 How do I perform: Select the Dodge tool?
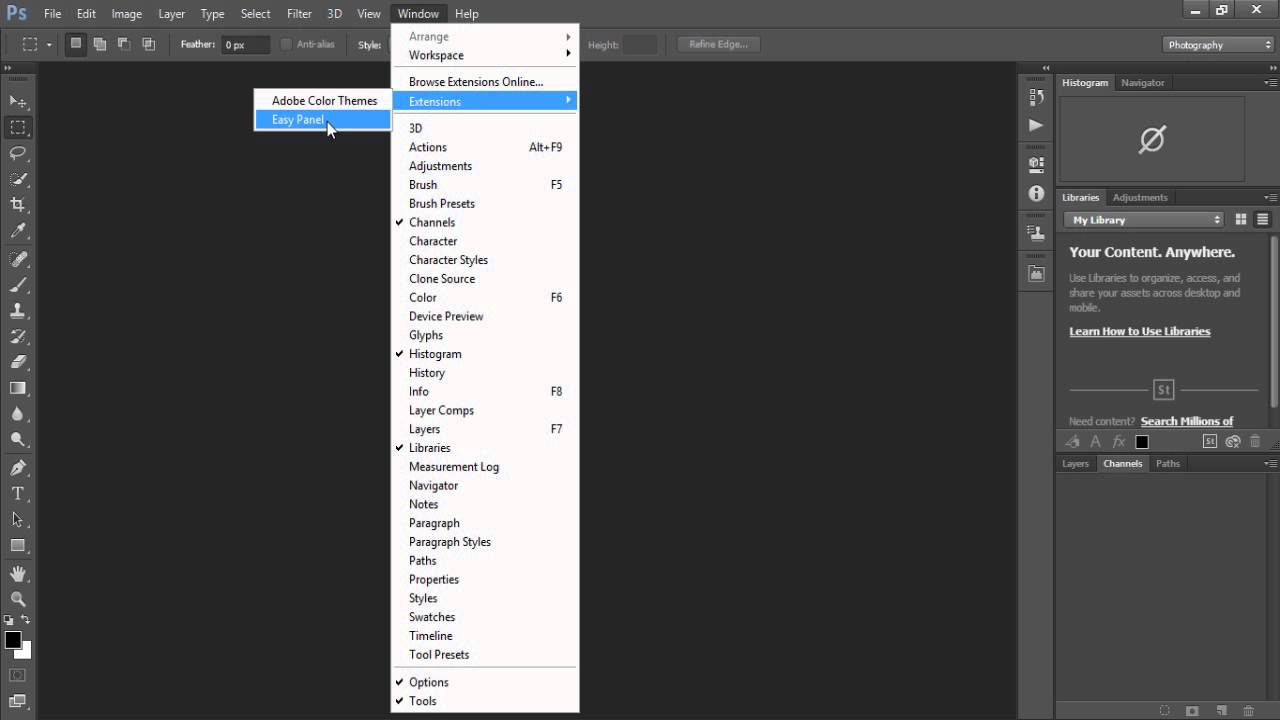click(x=18, y=440)
